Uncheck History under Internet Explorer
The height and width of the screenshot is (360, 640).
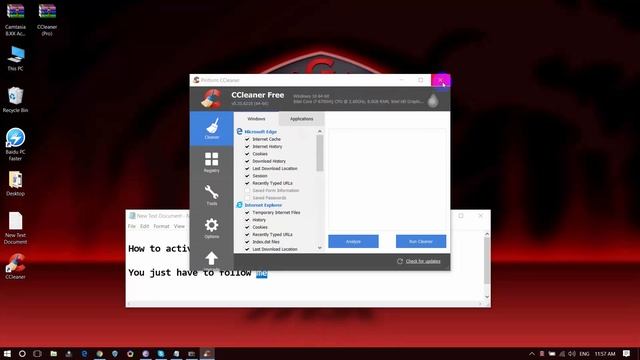click(247, 220)
